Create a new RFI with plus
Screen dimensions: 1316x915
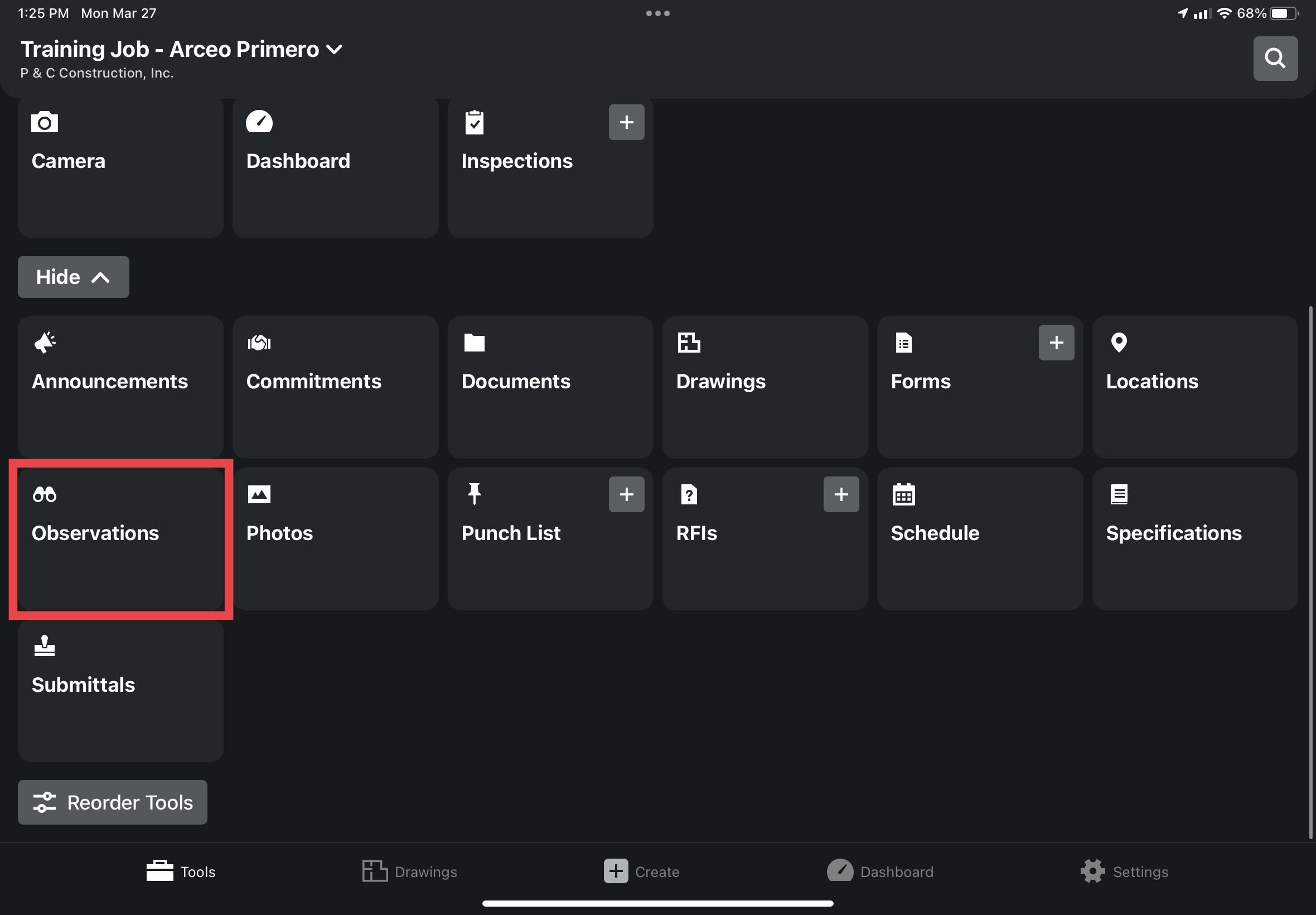(840, 494)
